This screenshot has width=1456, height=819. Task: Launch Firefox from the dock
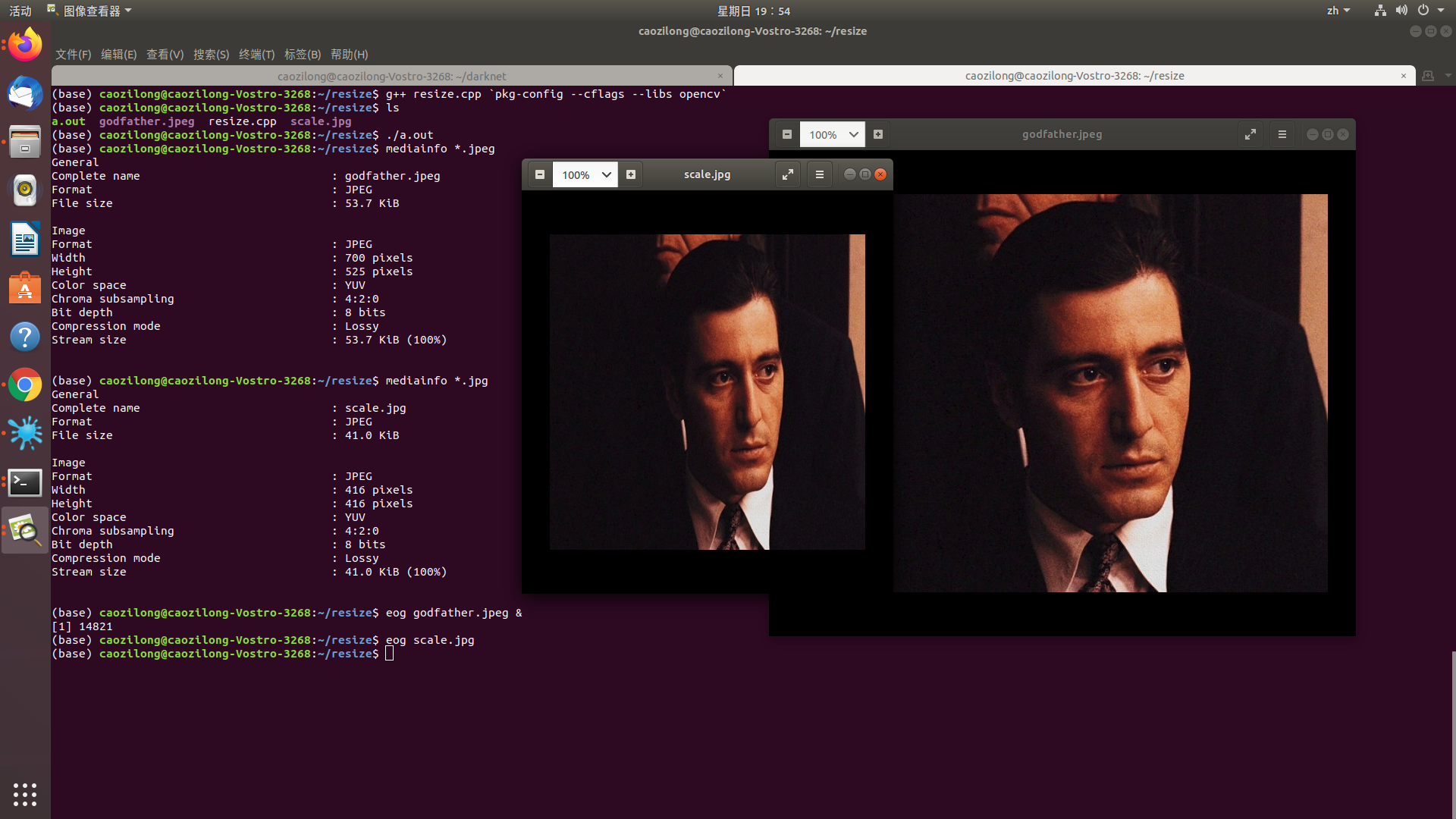tap(25, 45)
